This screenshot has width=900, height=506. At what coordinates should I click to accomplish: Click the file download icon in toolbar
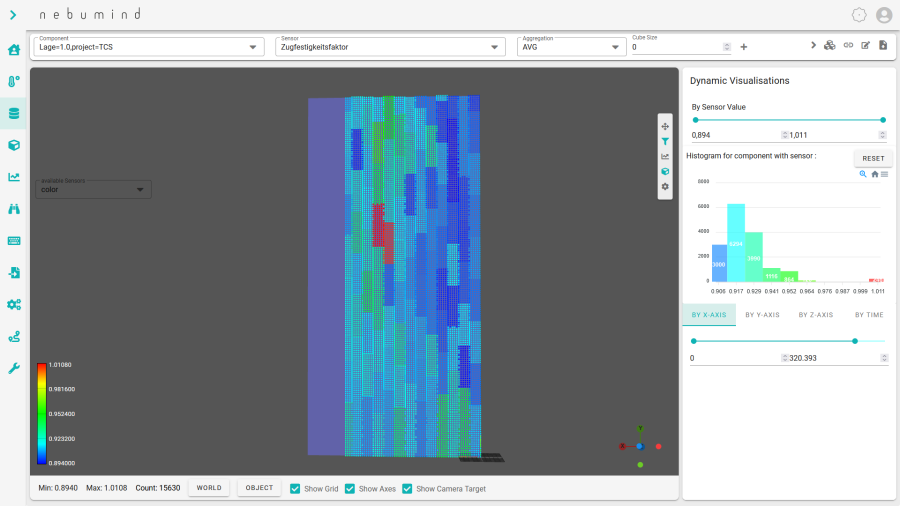coord(883,45)
